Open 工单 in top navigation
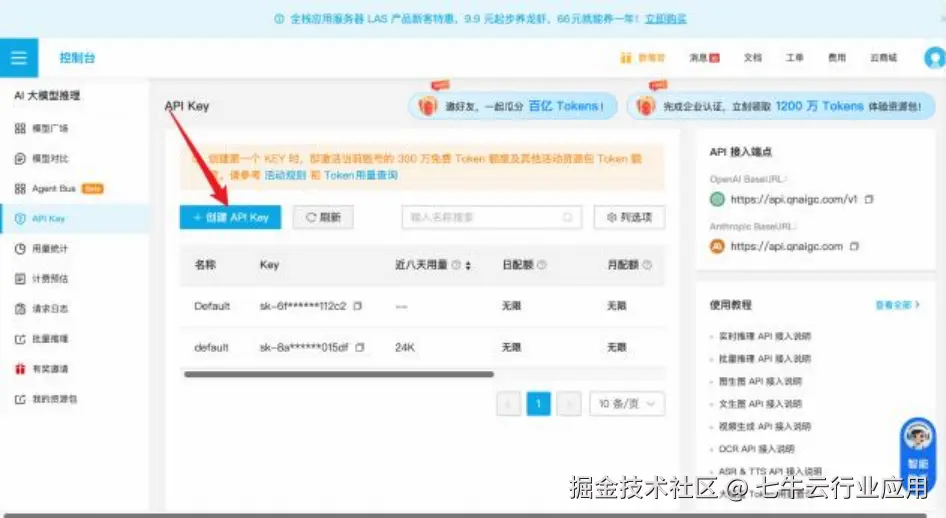946x518 pixels. [795, 58]
